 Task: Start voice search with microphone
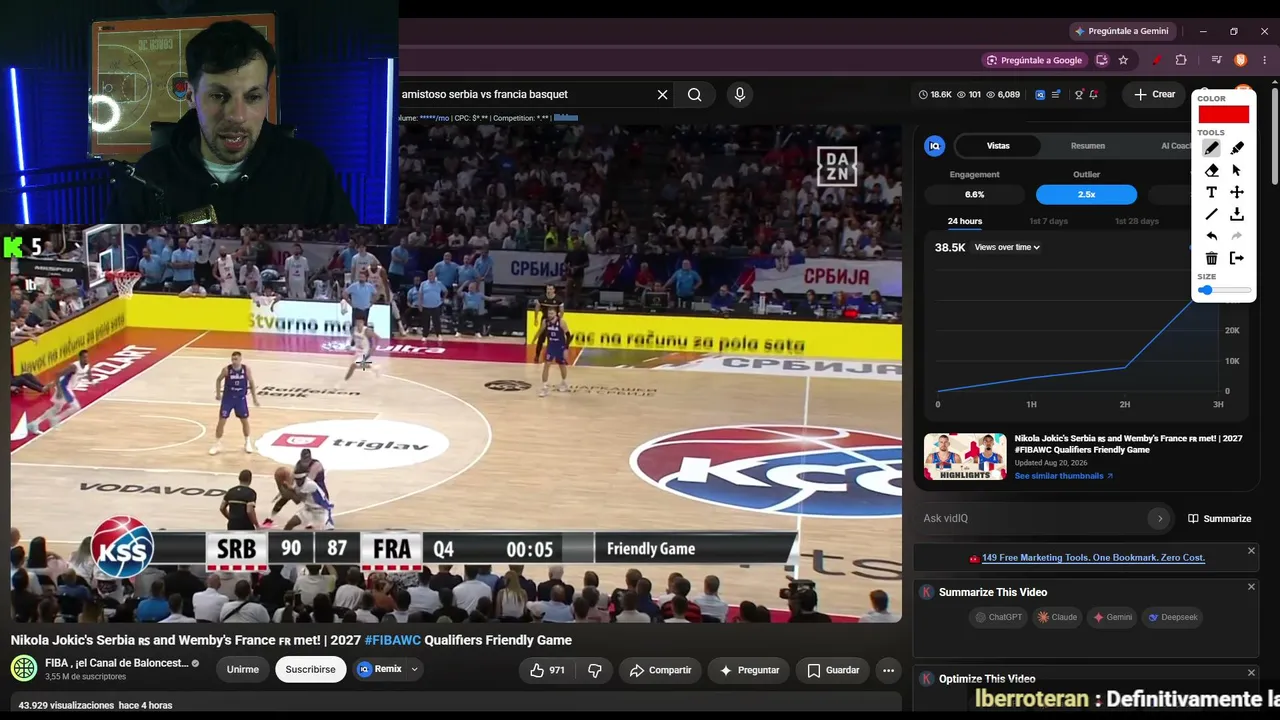(740, 95)
